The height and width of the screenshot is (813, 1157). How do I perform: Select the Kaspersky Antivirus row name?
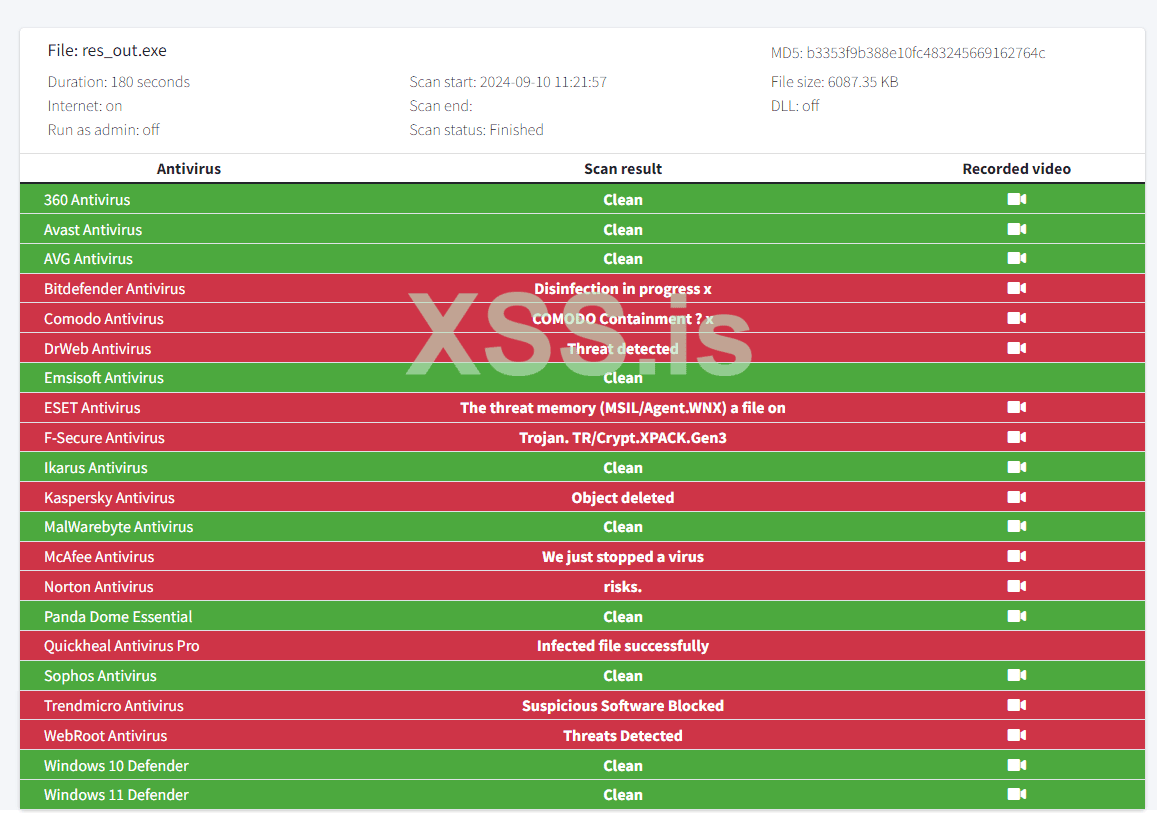(x=109, y=498)
